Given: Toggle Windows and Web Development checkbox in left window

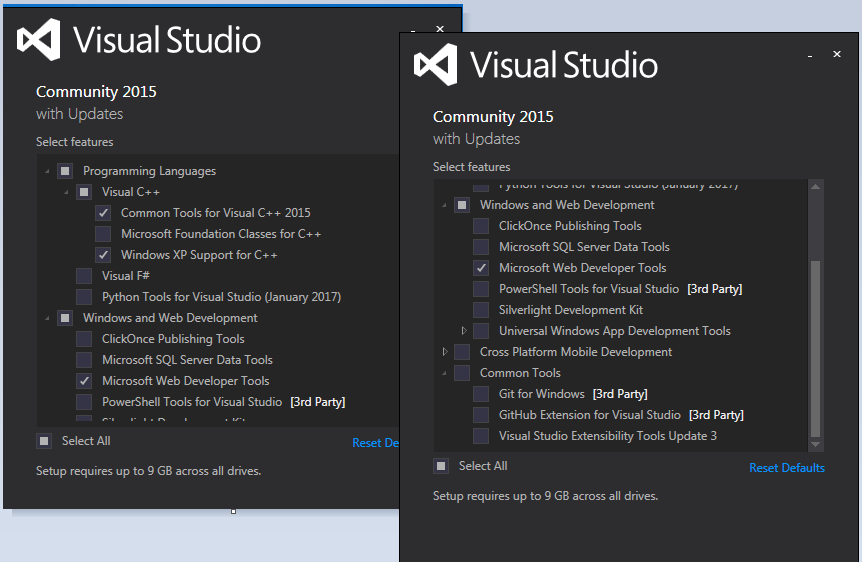Looking at the screenshot, I should click(65, 318).
